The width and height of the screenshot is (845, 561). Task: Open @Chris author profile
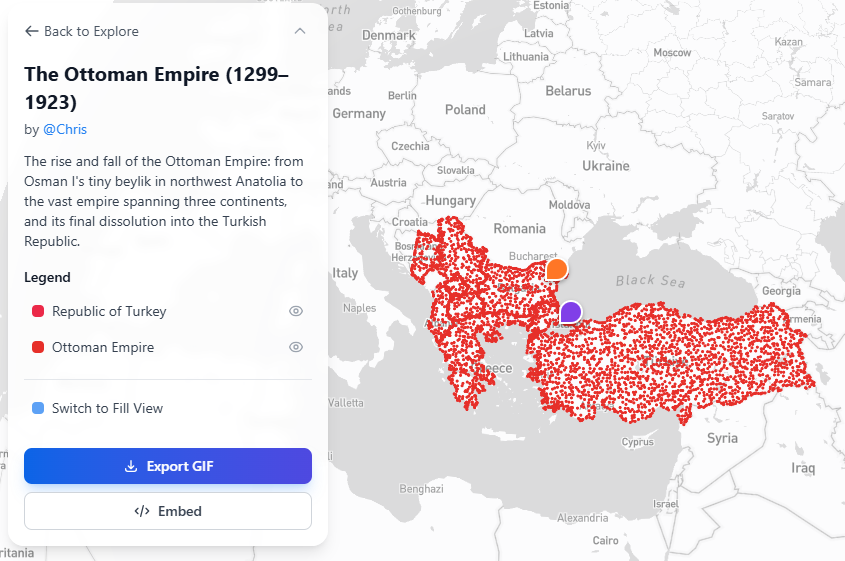[x=65, y=129]
